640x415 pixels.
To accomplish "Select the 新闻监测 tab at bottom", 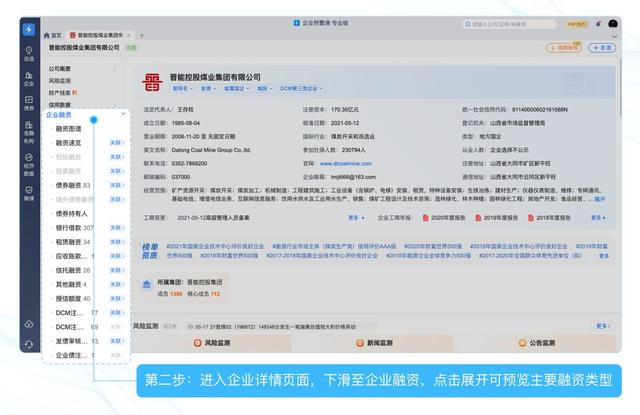I will coord(374,343).
